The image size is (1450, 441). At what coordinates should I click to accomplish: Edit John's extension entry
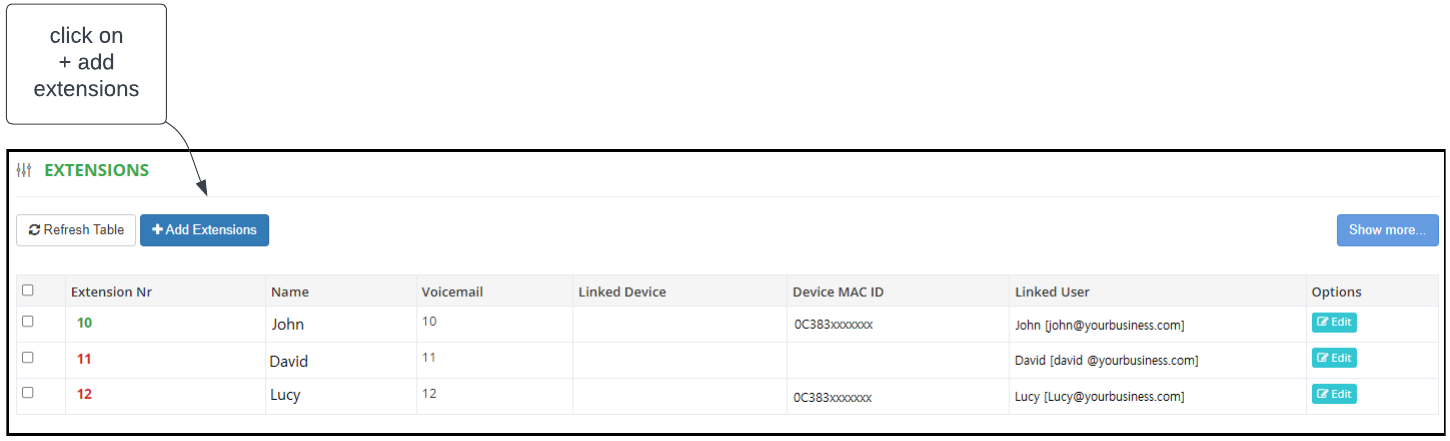pyautogui.click(x=1334, y=322)
